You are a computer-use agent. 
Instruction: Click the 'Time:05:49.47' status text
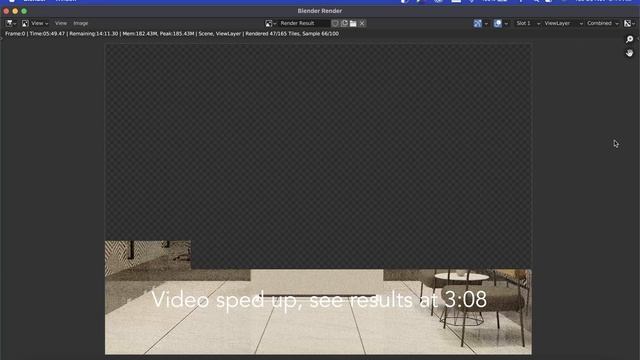[x=47, y=34]
